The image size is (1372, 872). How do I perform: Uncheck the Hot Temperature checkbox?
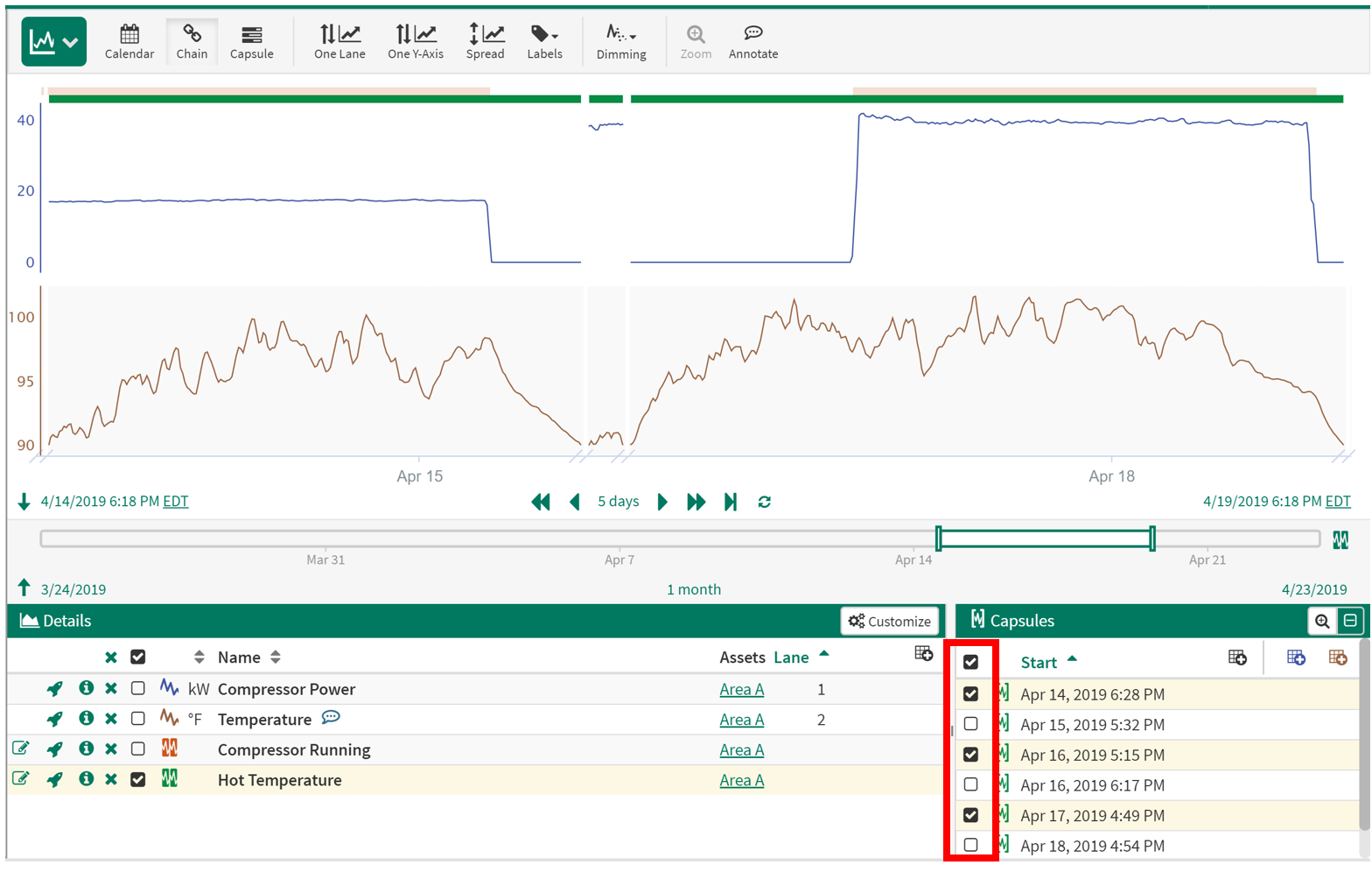click(138, 779)
